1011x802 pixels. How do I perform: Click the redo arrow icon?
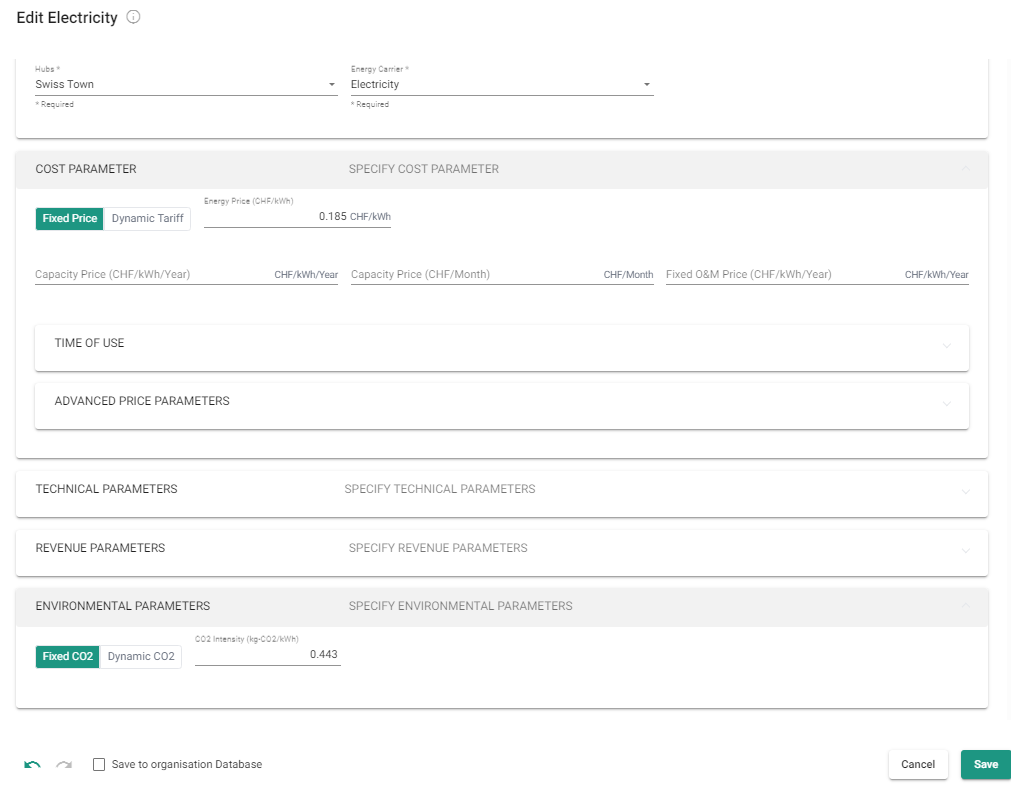(x=64, y=765)
